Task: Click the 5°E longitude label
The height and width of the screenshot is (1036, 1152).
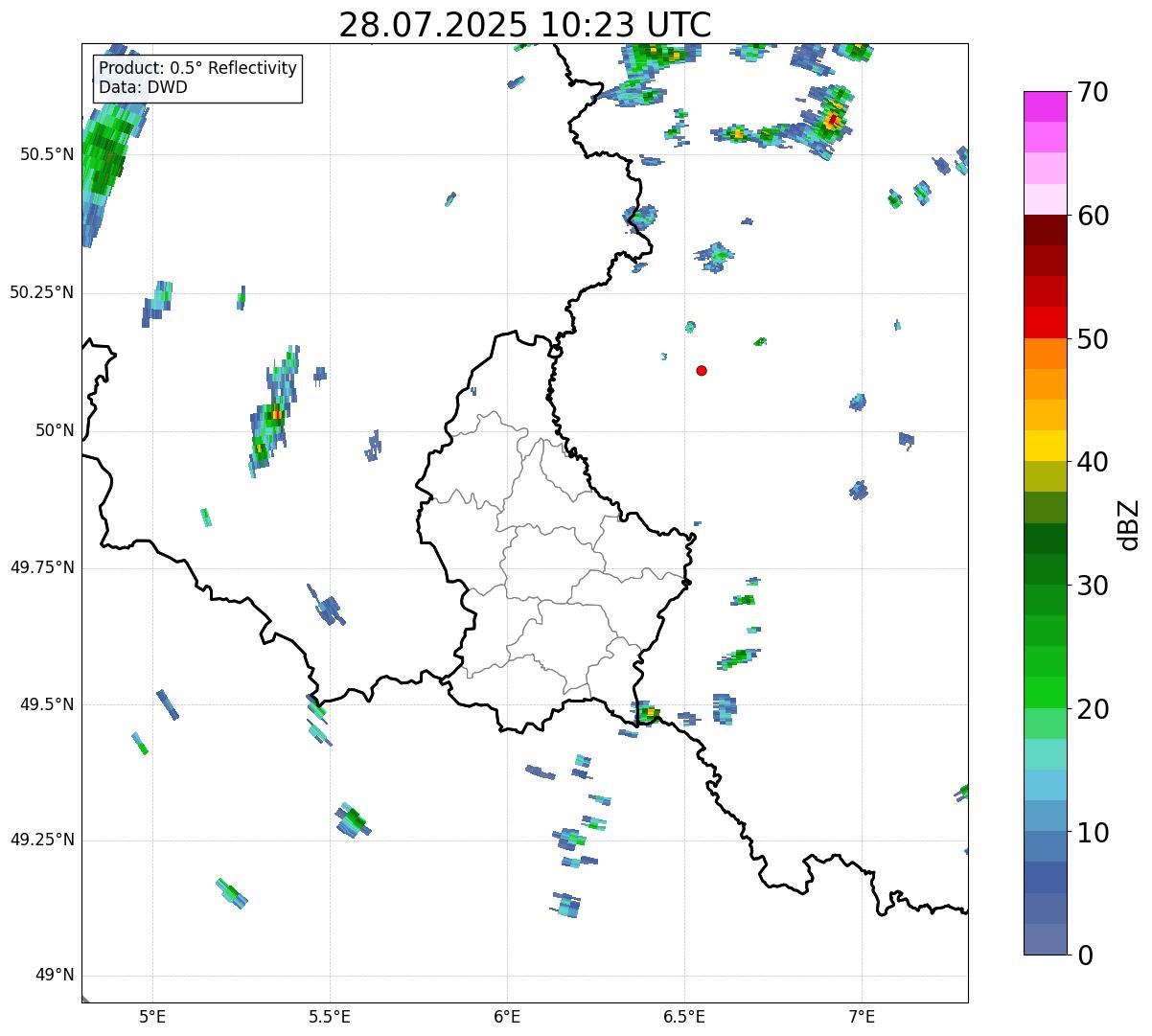Action: [x=152, y=1016]
